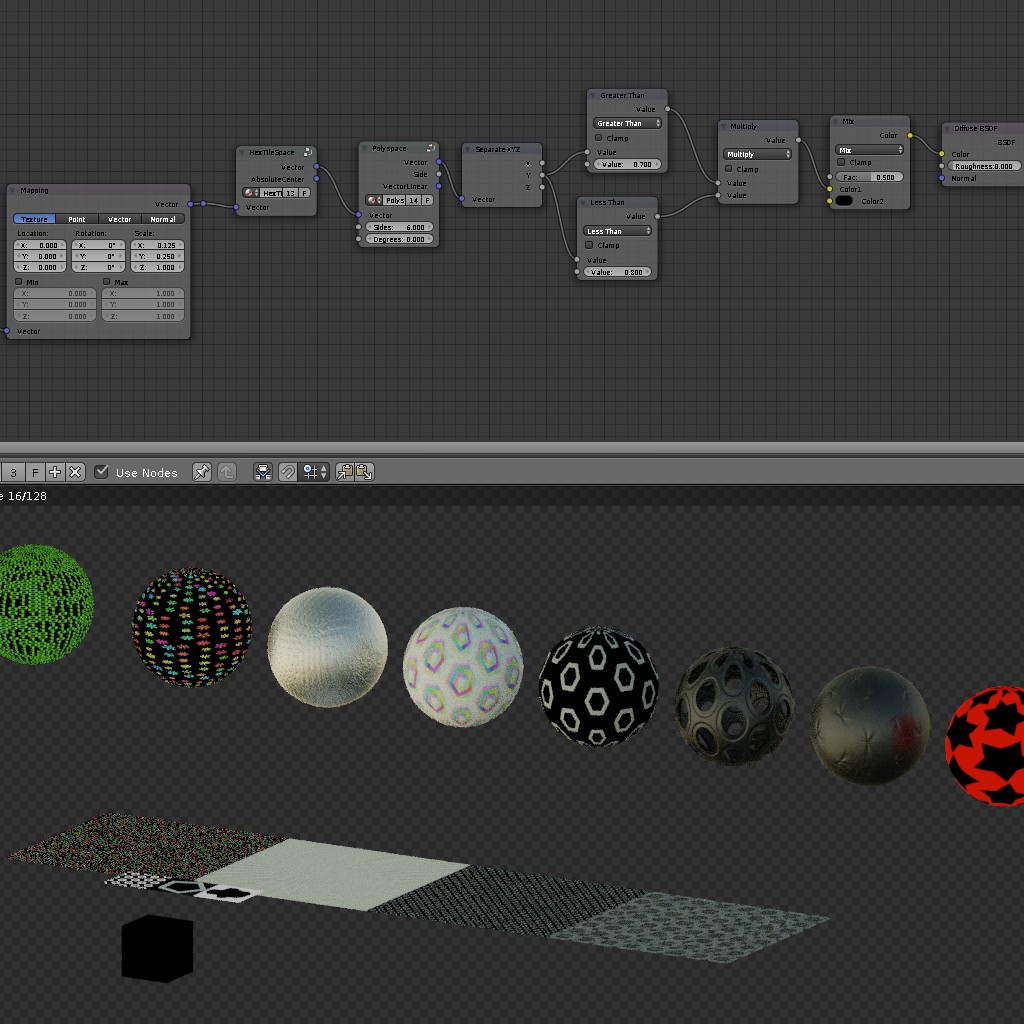Copy selected nodes to buffer icon
Screen dimensions: 1024x1024
point(346,473)
